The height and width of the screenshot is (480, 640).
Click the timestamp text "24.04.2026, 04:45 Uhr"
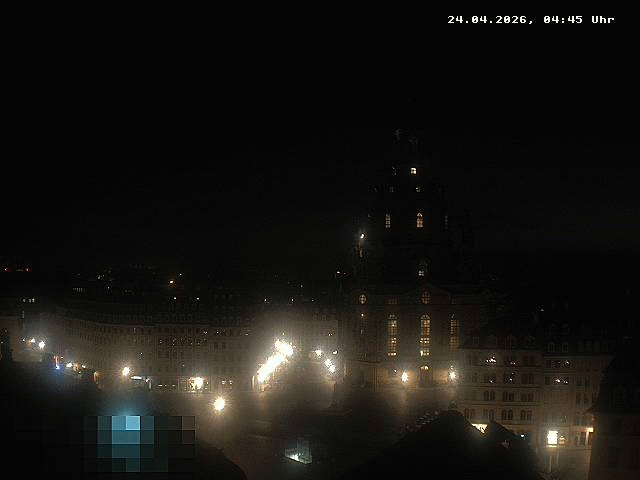click(531, 20)
